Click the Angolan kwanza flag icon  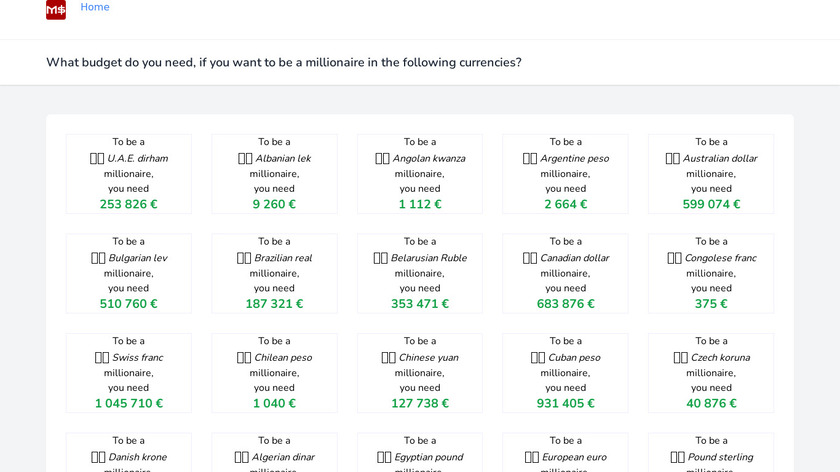382,158
